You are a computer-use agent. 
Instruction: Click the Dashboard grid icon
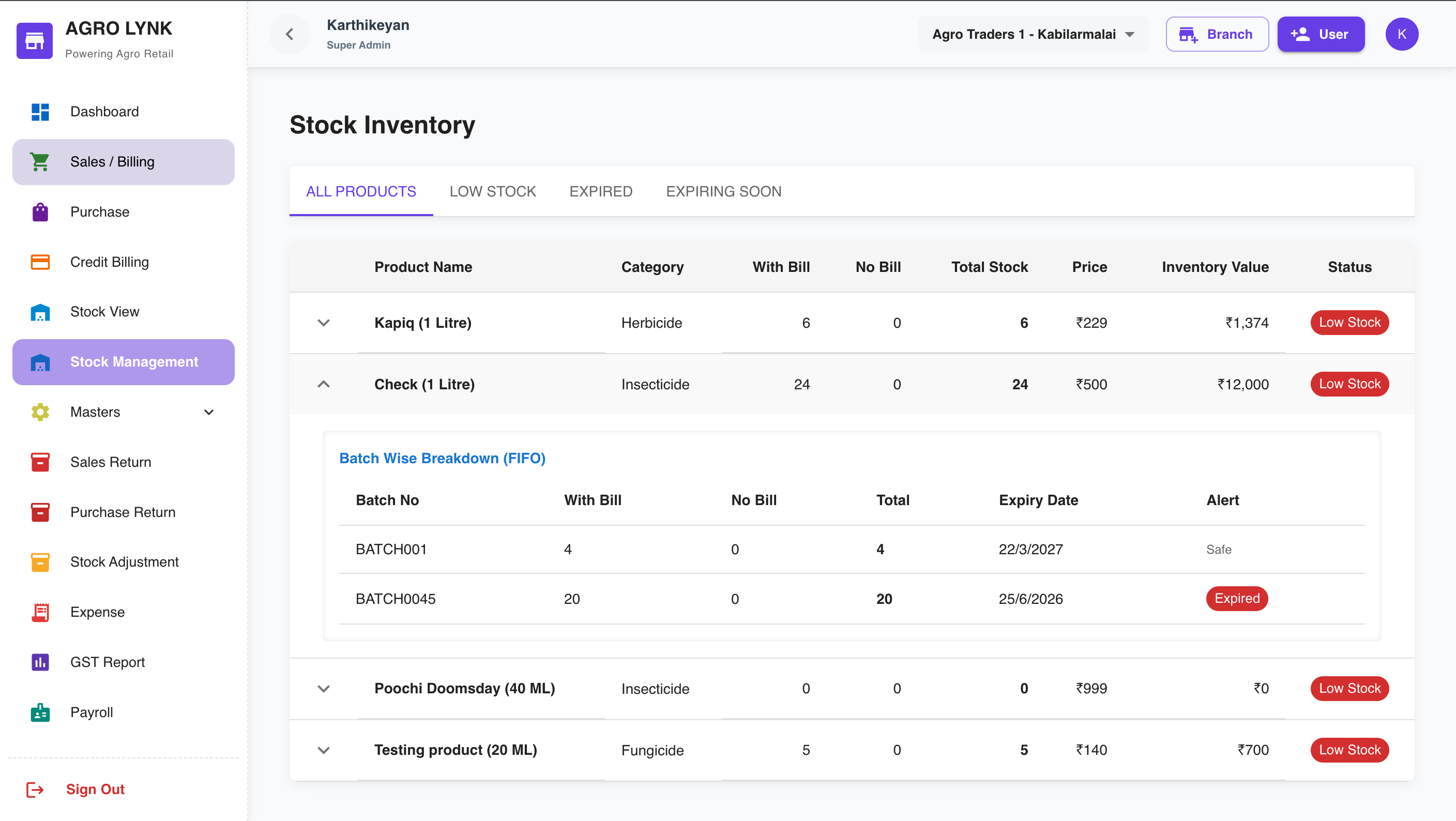pos(40,112)
